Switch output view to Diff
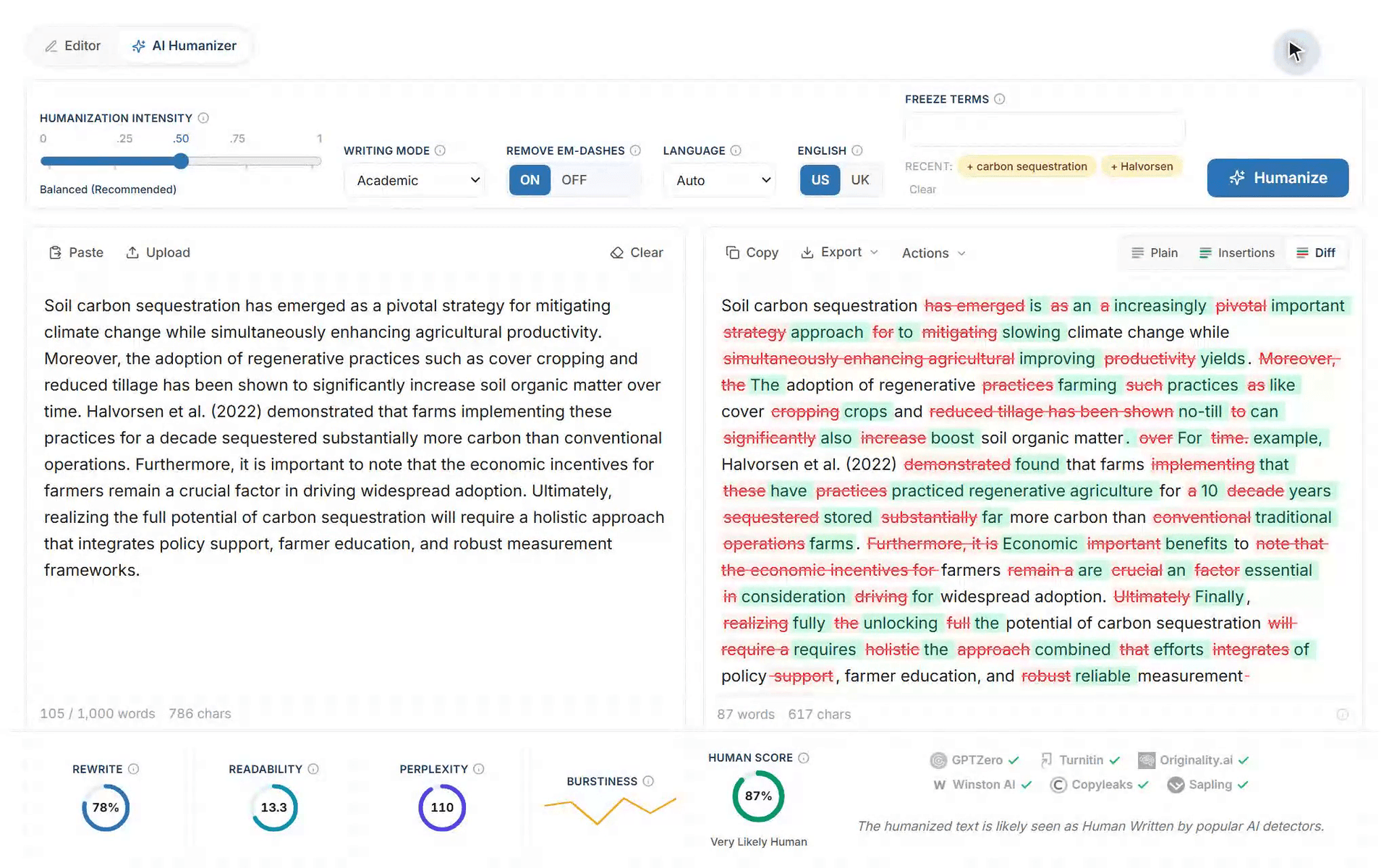 point(1317,252)
